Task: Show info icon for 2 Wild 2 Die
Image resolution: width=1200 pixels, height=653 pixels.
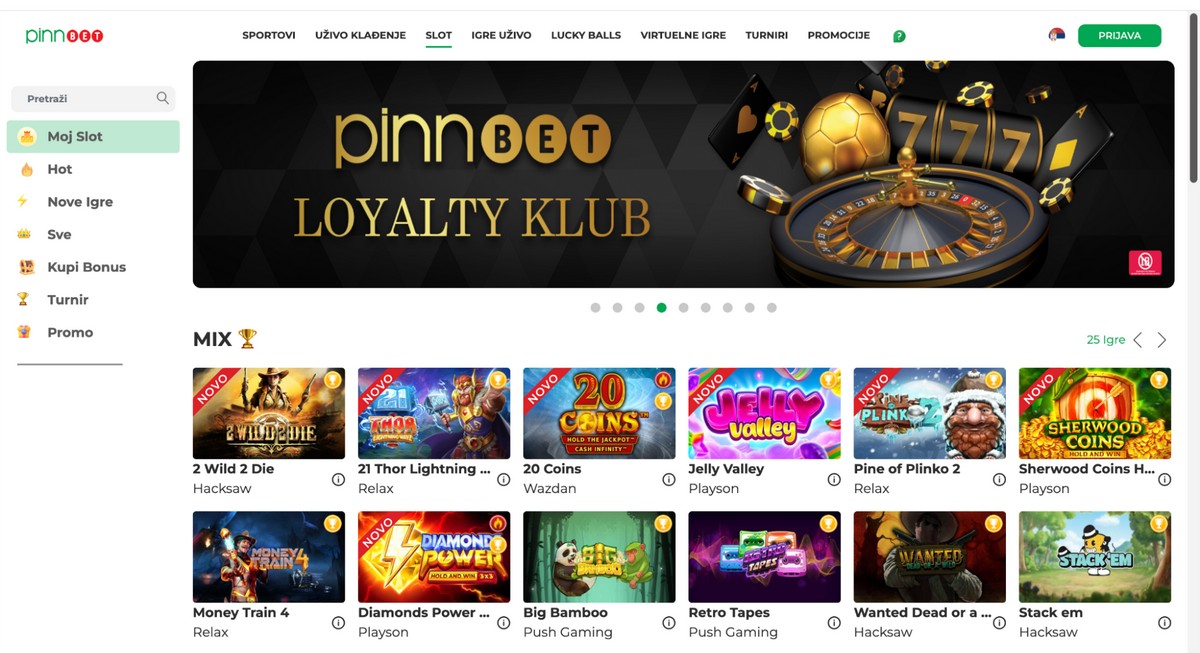Action: click(338, 479)
